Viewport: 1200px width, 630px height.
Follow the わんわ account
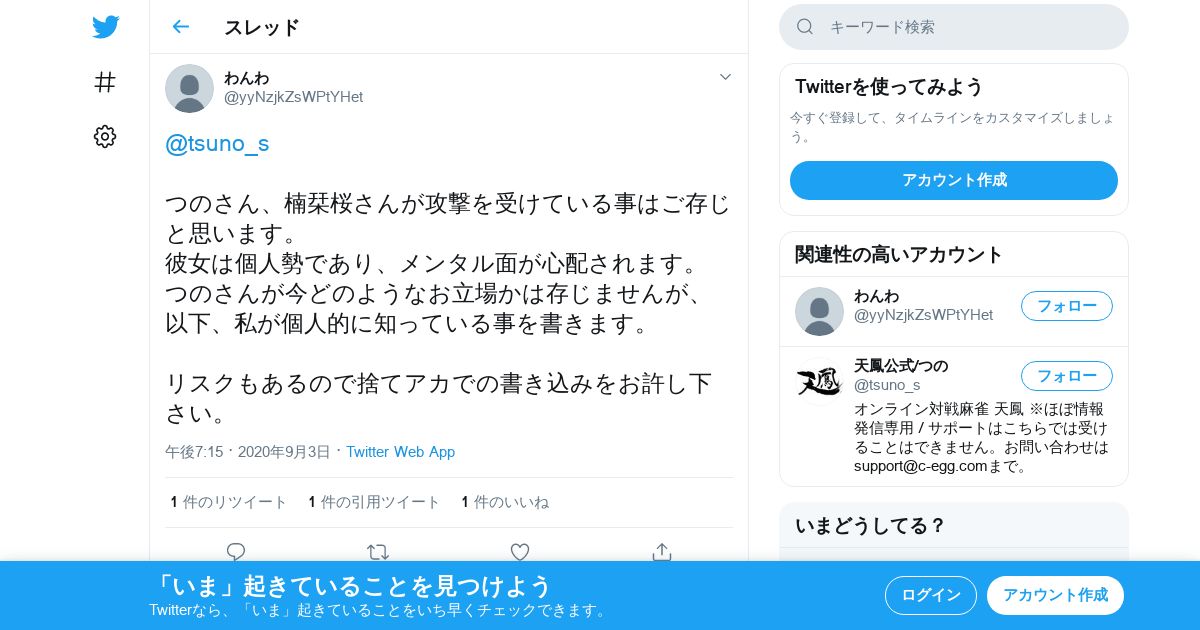[1066, 306]
